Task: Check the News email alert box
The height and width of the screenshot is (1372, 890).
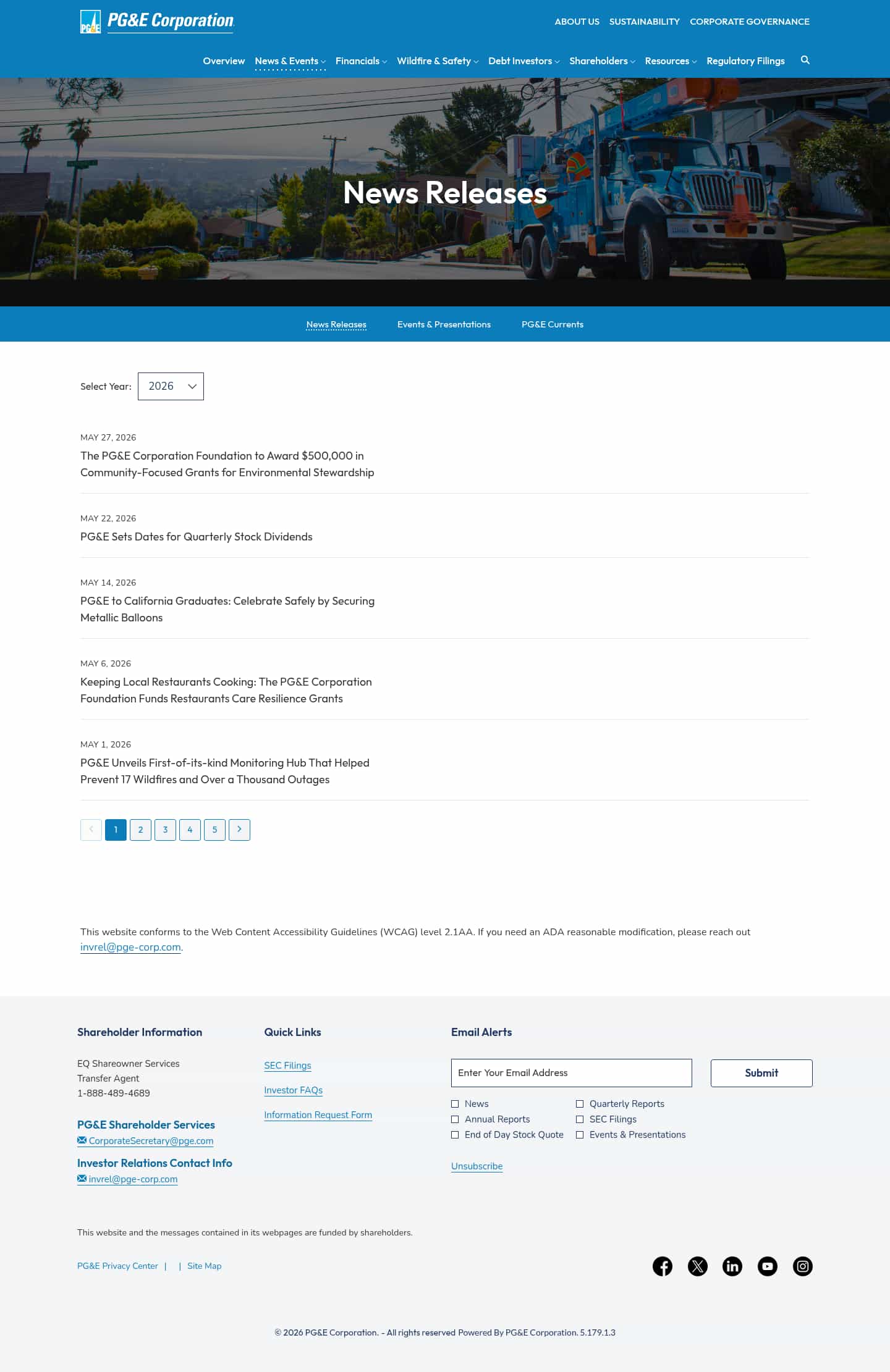Action: click(x=455, y=1104)
